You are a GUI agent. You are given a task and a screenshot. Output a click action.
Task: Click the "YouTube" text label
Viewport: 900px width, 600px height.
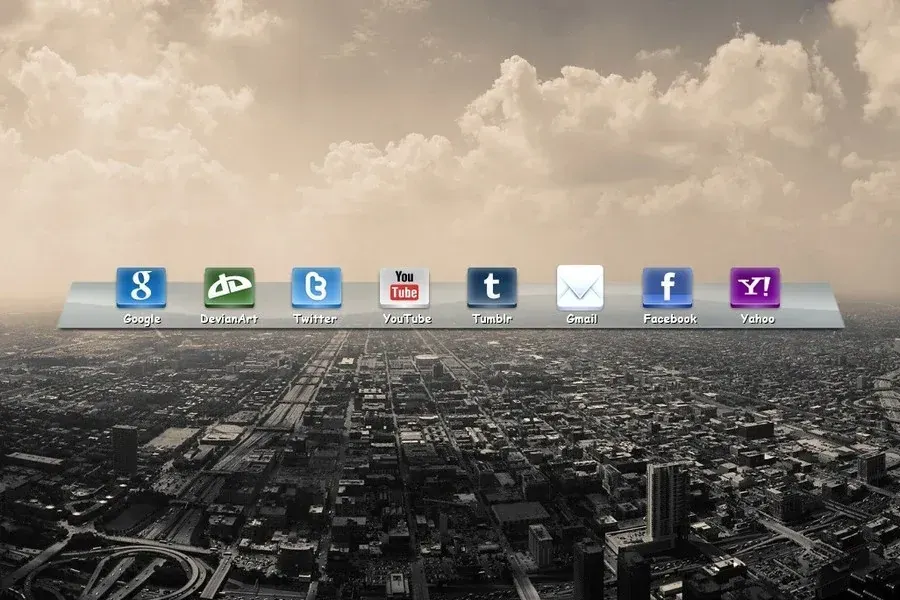click(x=407, y=319)
